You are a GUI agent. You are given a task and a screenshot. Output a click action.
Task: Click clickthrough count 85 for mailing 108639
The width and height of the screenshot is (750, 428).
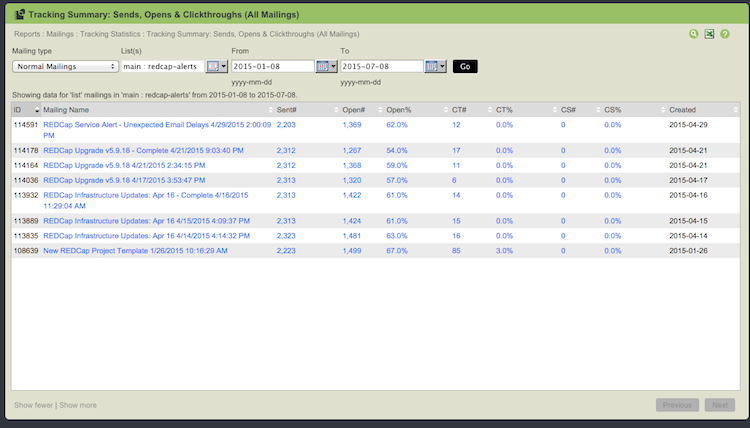456,251
